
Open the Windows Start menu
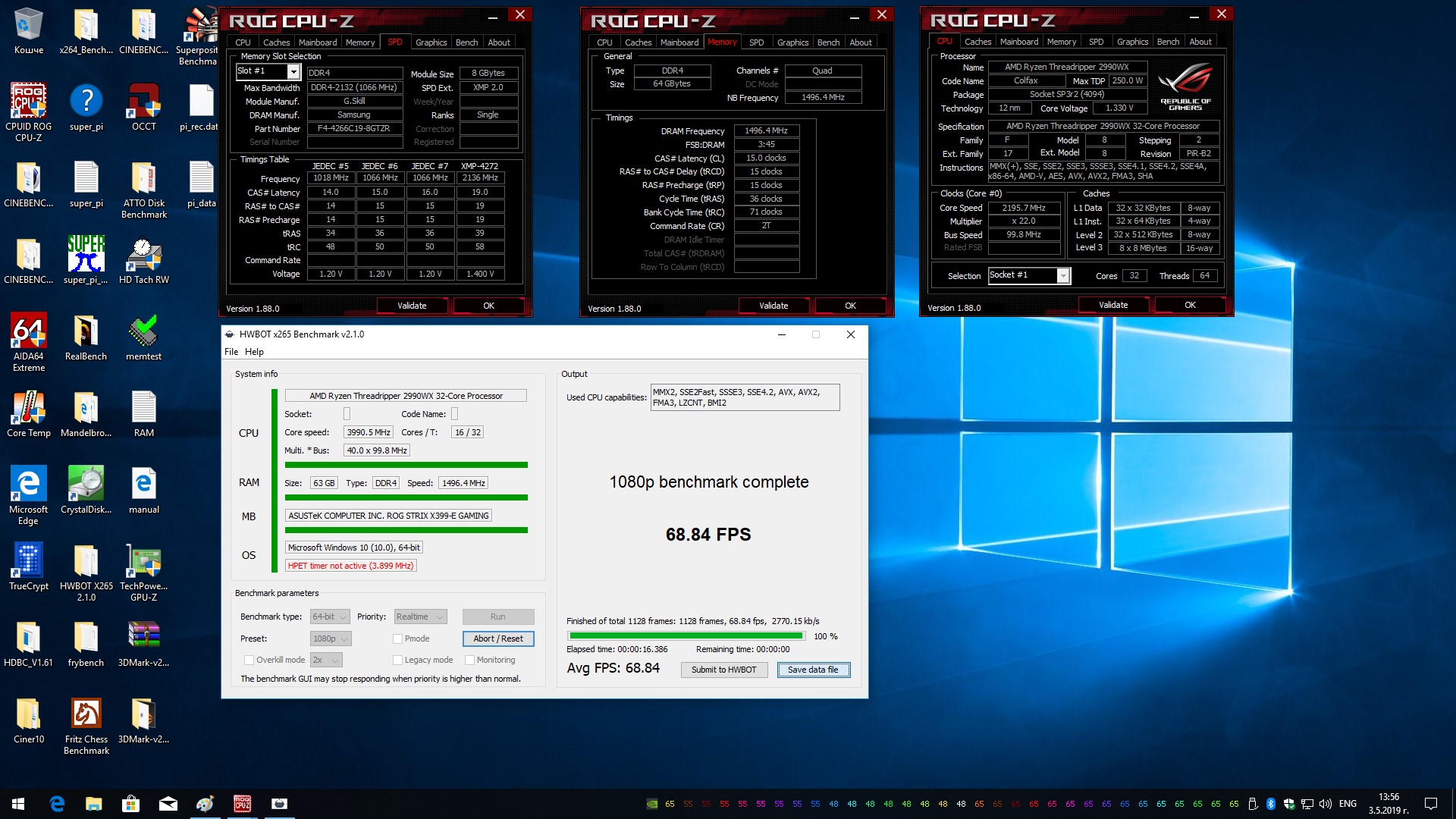(x=18, y=804)
